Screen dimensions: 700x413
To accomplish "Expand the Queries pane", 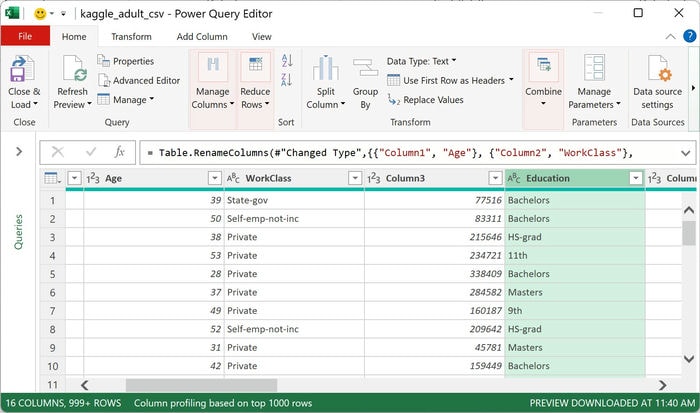I will pyautogui.click(x=19, y=152).
